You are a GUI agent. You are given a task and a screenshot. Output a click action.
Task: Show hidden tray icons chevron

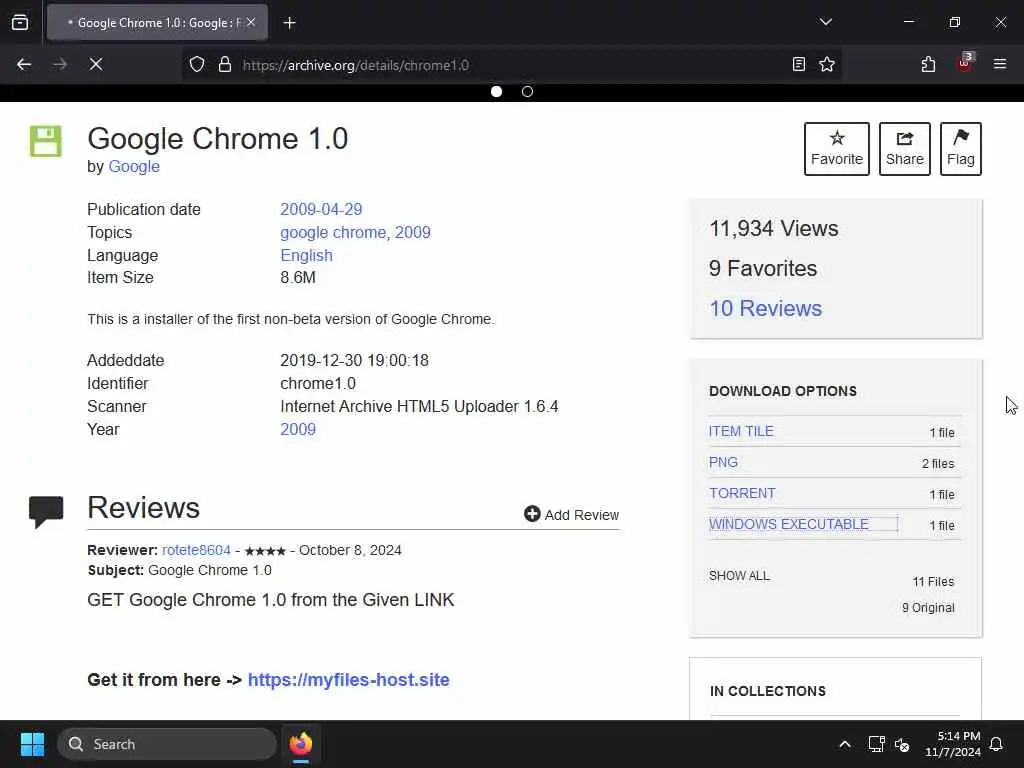point(844,744)
